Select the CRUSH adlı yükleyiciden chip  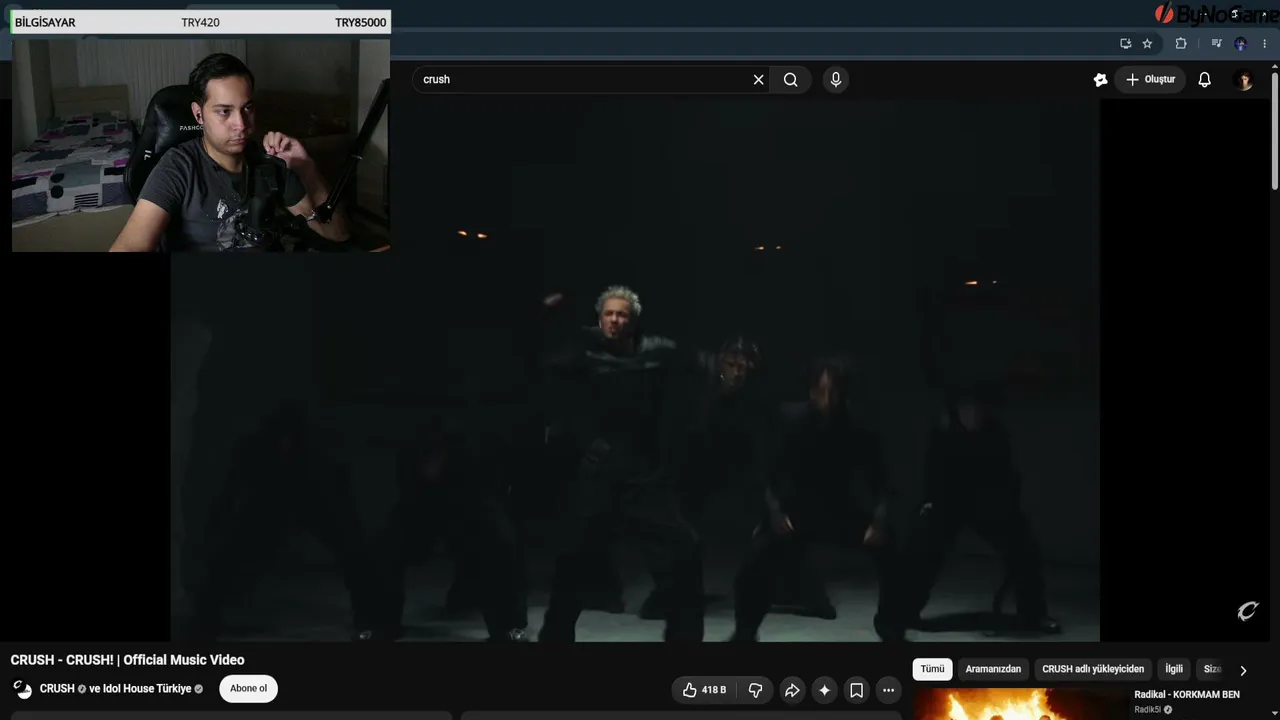point(1093,669)
